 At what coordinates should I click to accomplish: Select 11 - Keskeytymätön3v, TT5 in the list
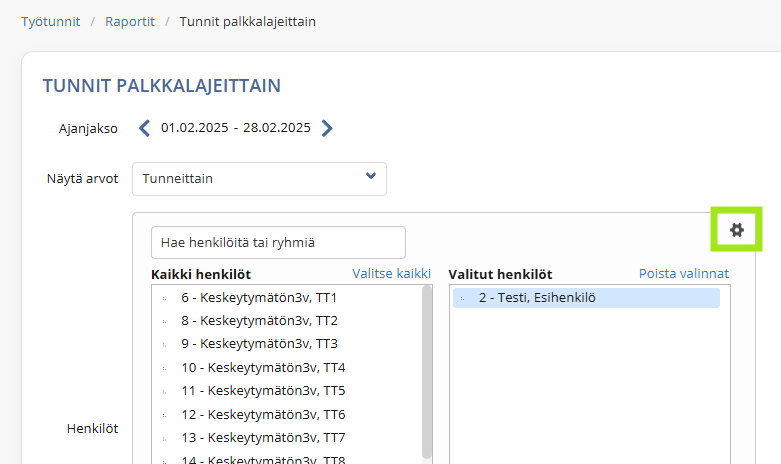[x=288, y=391]
